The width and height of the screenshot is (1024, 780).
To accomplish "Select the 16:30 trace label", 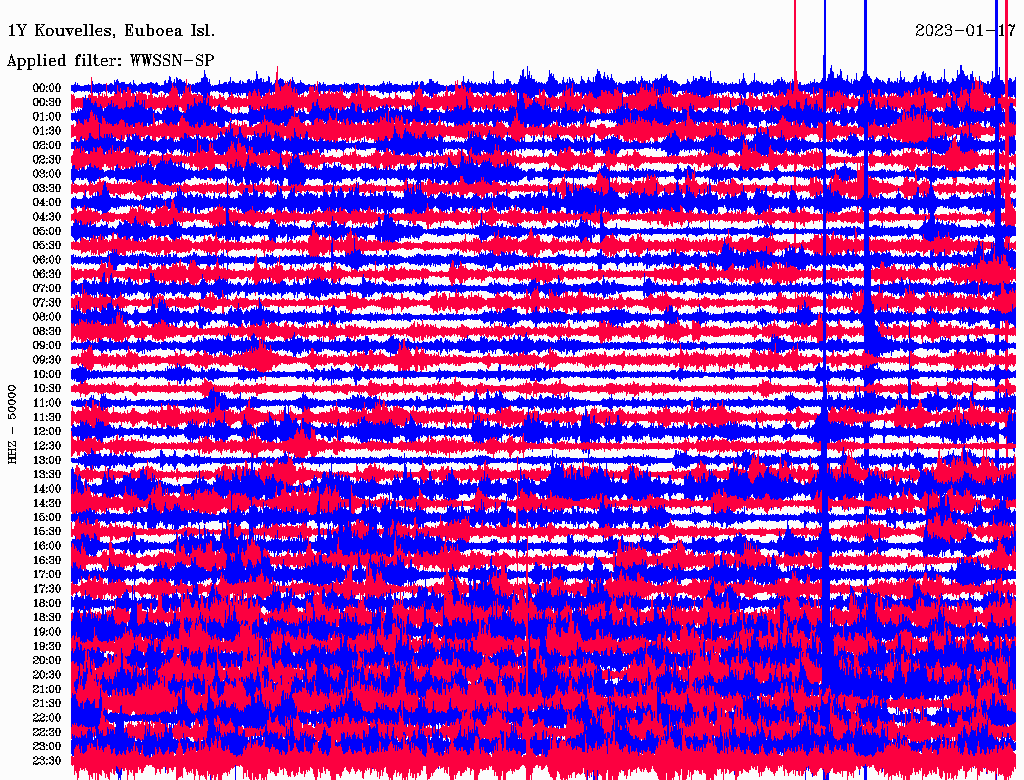I will coord(47,561).
